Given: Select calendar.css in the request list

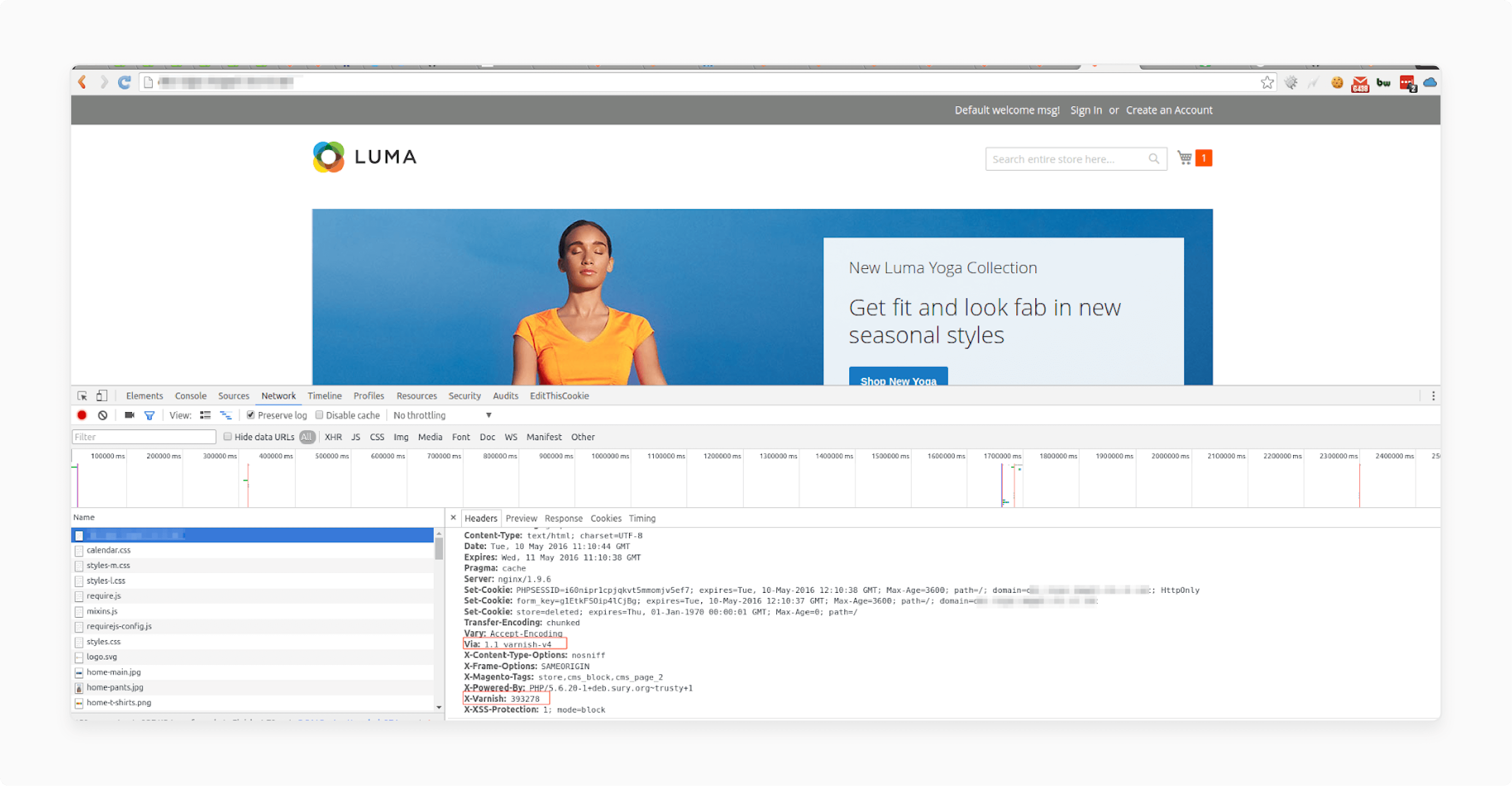Looking at the screenshot, I should 252,550.
